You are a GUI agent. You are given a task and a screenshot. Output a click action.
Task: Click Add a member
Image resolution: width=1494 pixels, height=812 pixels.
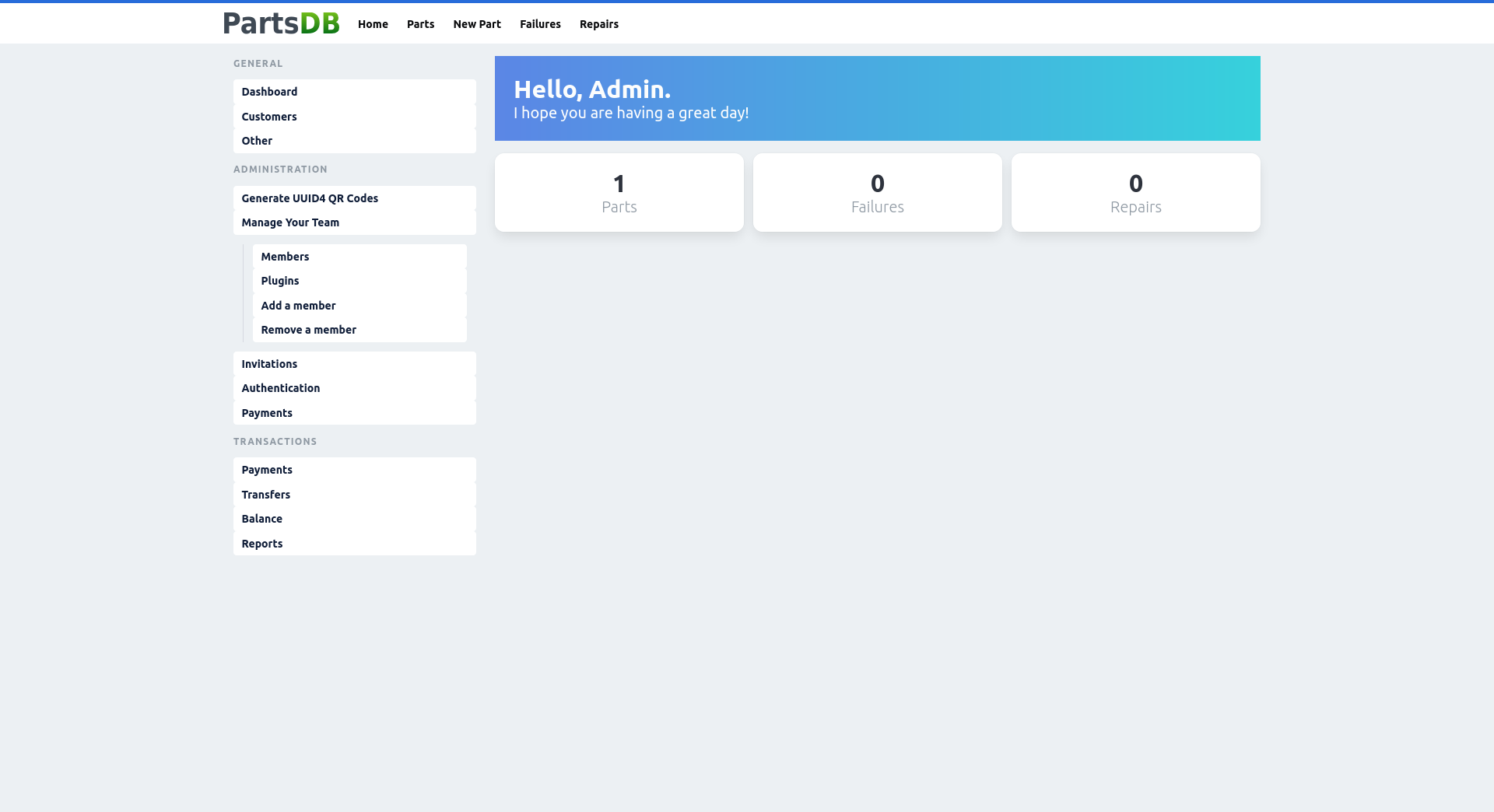298,306
